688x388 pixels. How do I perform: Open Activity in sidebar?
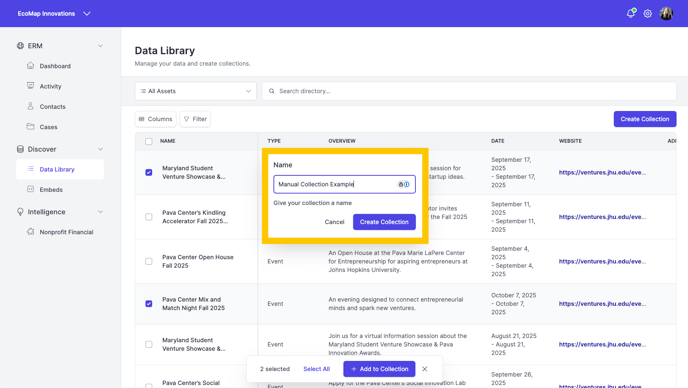tap(50, 86)
